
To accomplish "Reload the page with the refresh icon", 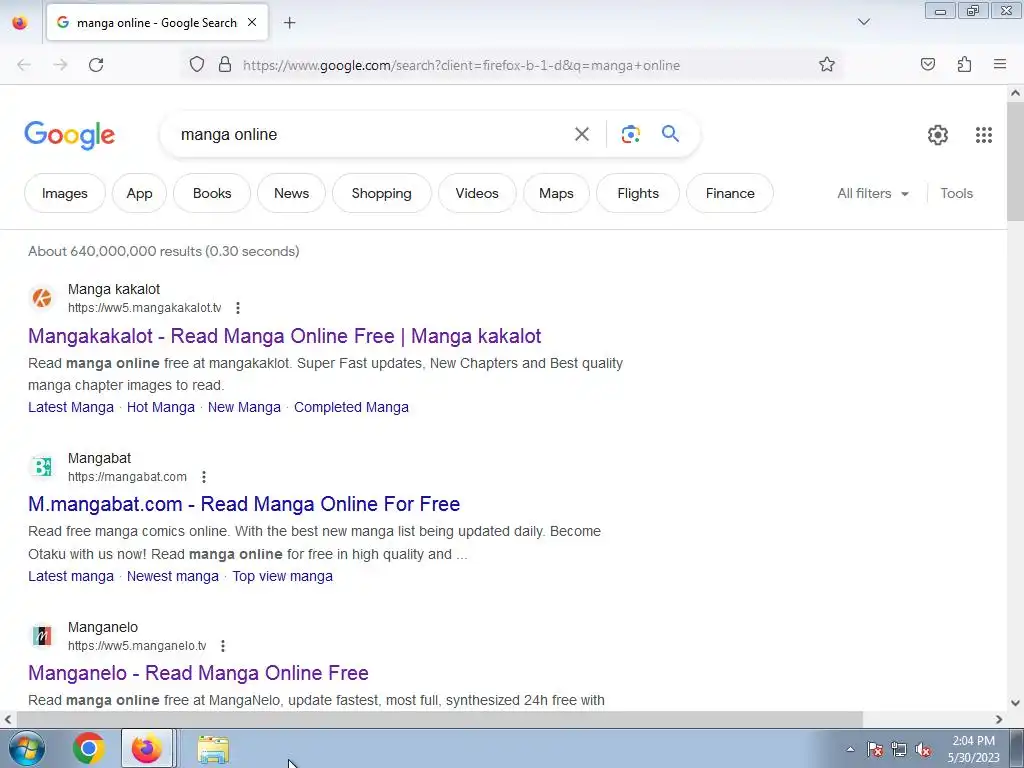I will tap(96, 65).
